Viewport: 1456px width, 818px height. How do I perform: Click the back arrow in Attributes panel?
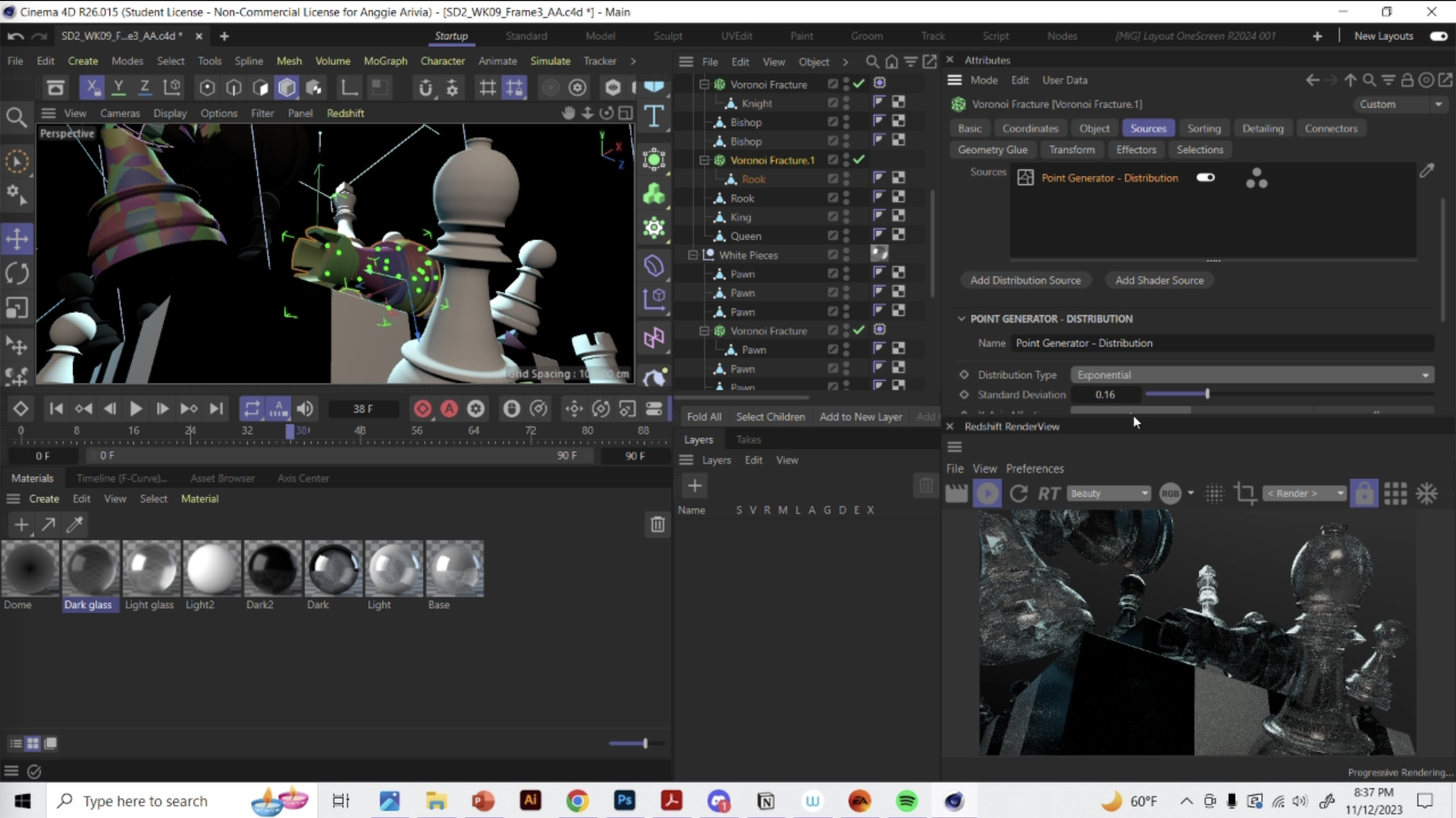coord(1312,80)
